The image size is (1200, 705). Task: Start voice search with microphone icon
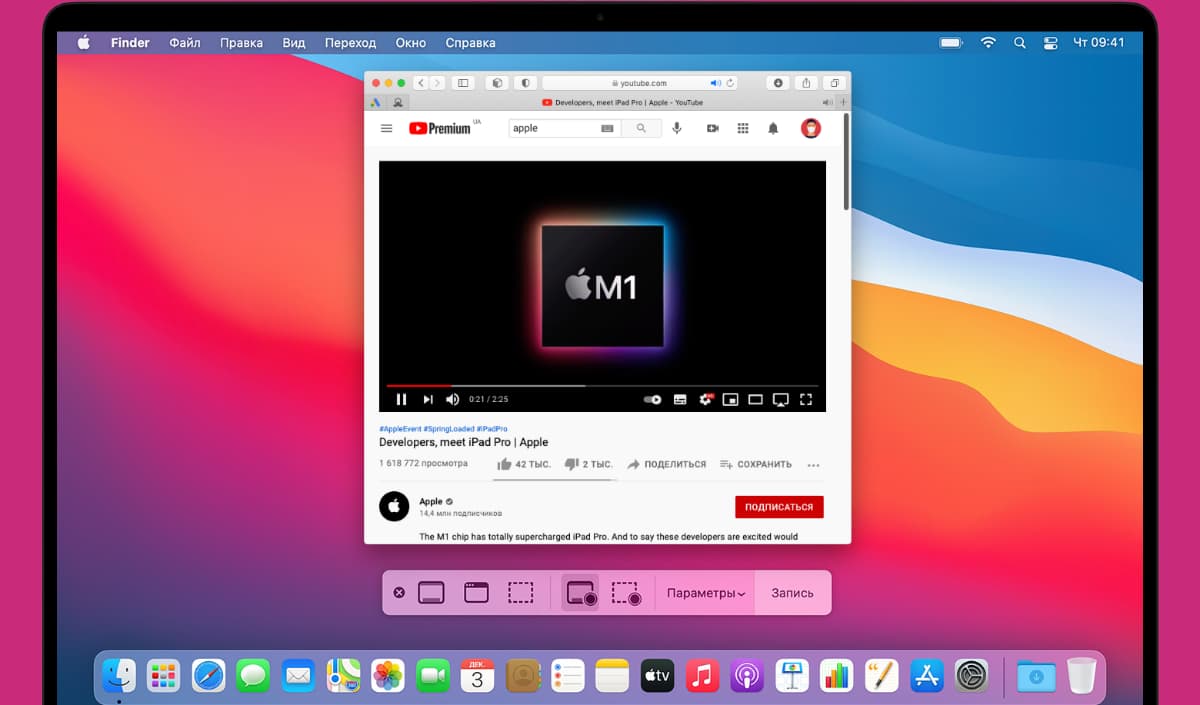pyautogui.click(x=677, y=128)
